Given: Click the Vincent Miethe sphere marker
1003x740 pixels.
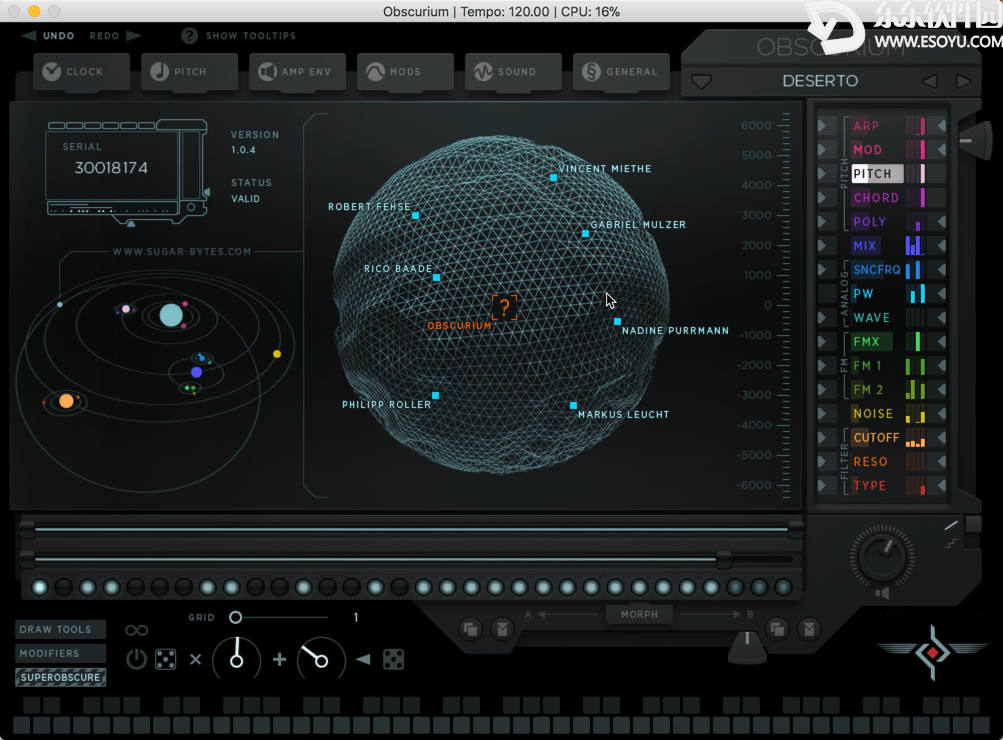Looking at the screenshot, I should [553, 178].
